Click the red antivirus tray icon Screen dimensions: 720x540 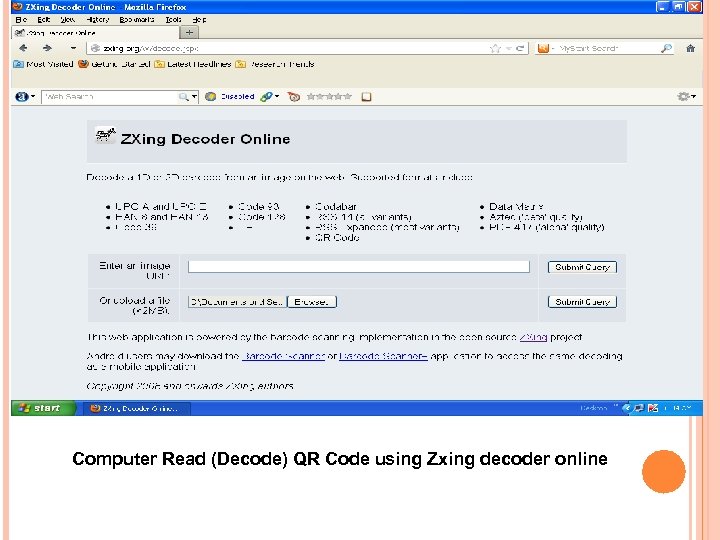tap(652, 408)
